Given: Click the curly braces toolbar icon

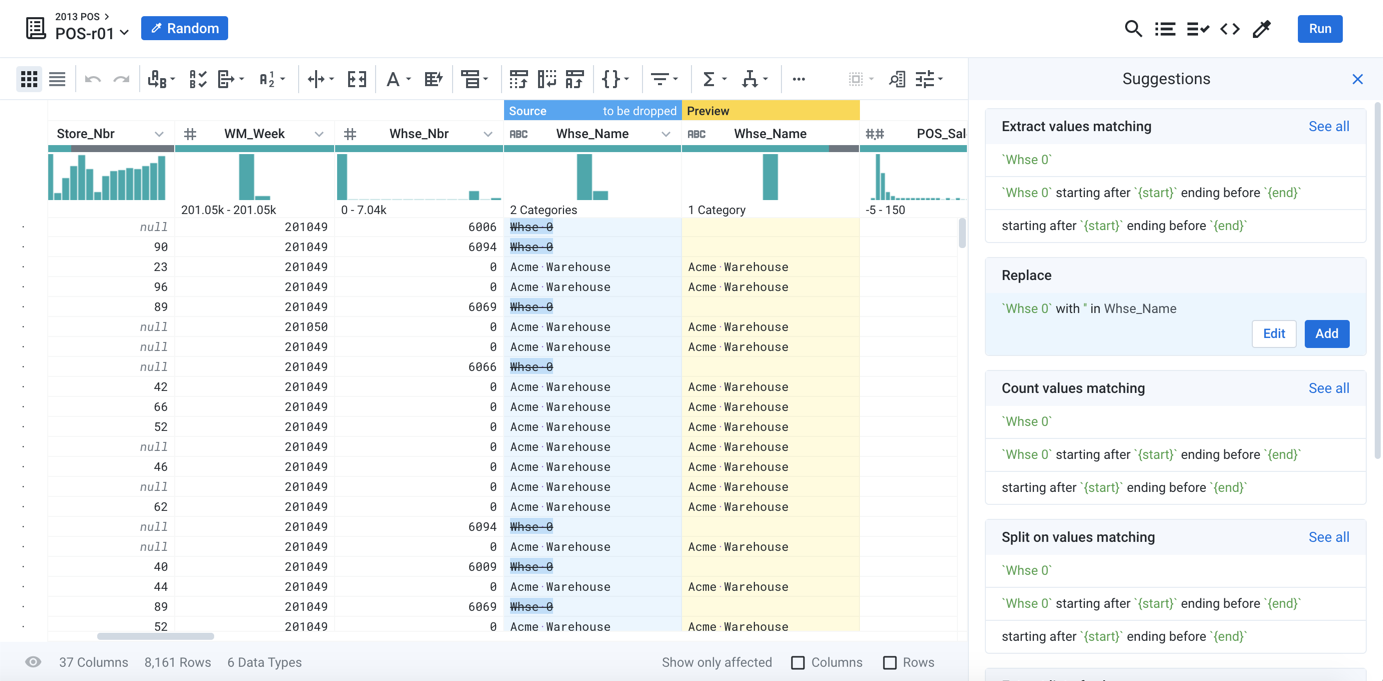Looking at the screenshot, I should [611, 79].
